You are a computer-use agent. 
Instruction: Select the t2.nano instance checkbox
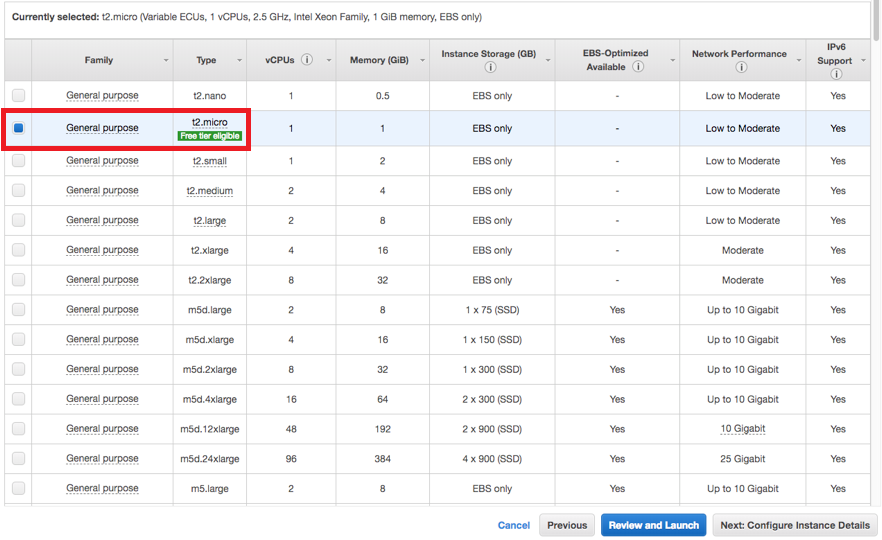[x=18, y=96]
